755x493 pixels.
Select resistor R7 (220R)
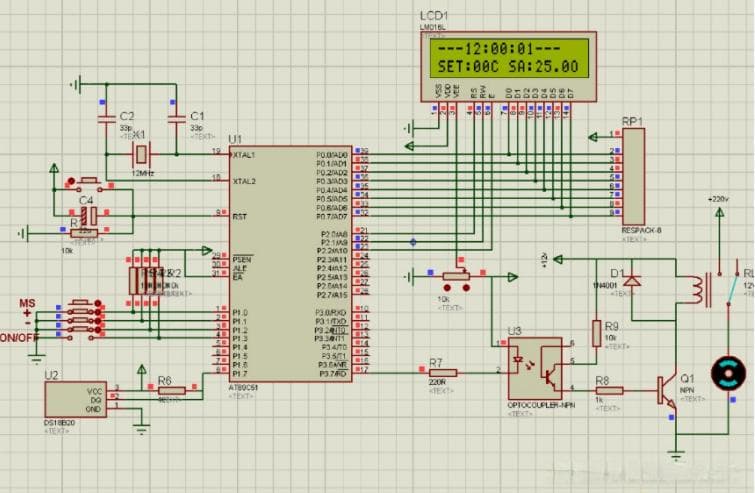tap(443, 373)
